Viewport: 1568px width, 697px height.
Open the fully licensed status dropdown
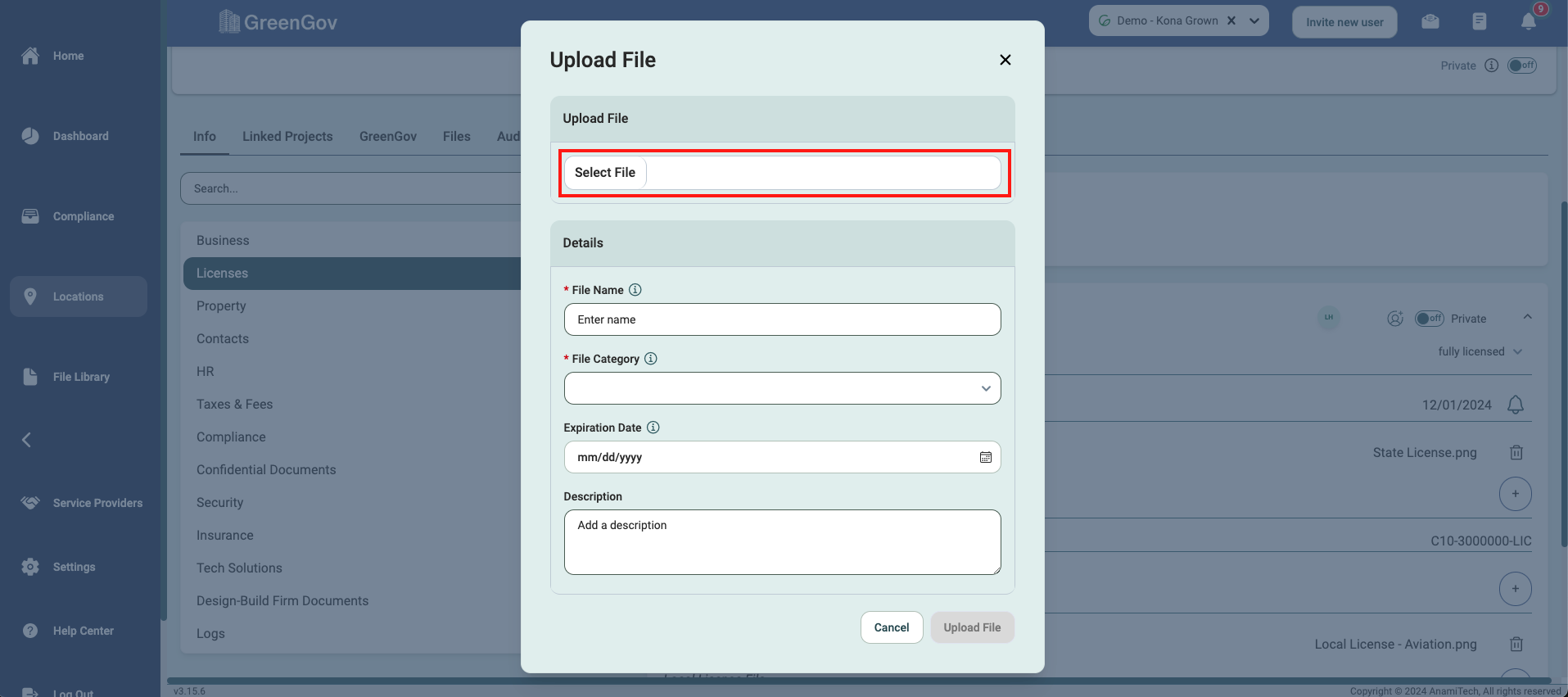click(1480, 351)
